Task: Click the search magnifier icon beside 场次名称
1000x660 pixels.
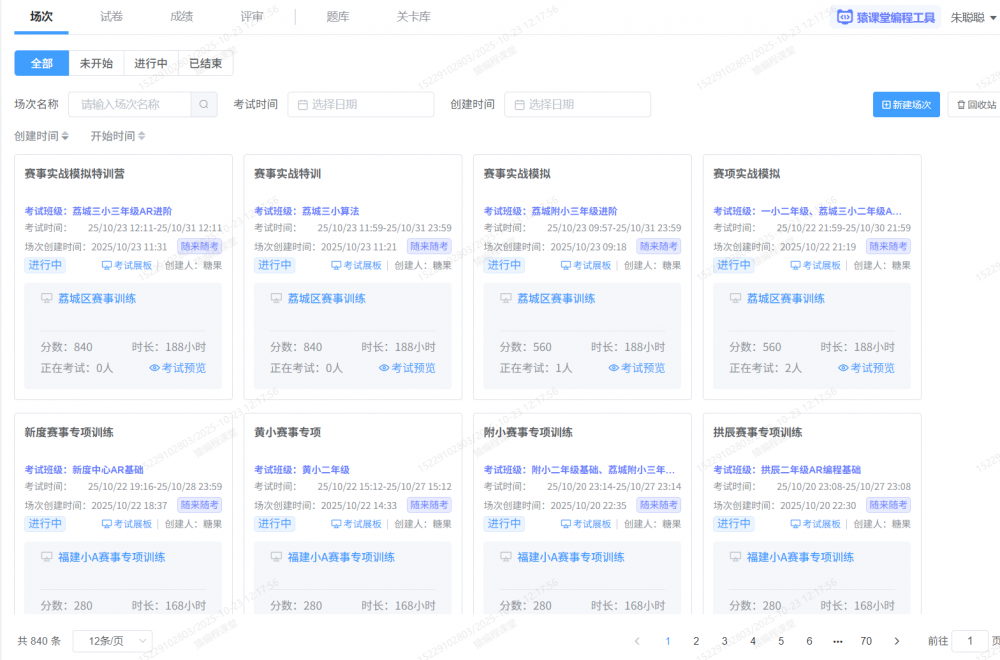Action: pyautogui.click(x=203, y=104)
